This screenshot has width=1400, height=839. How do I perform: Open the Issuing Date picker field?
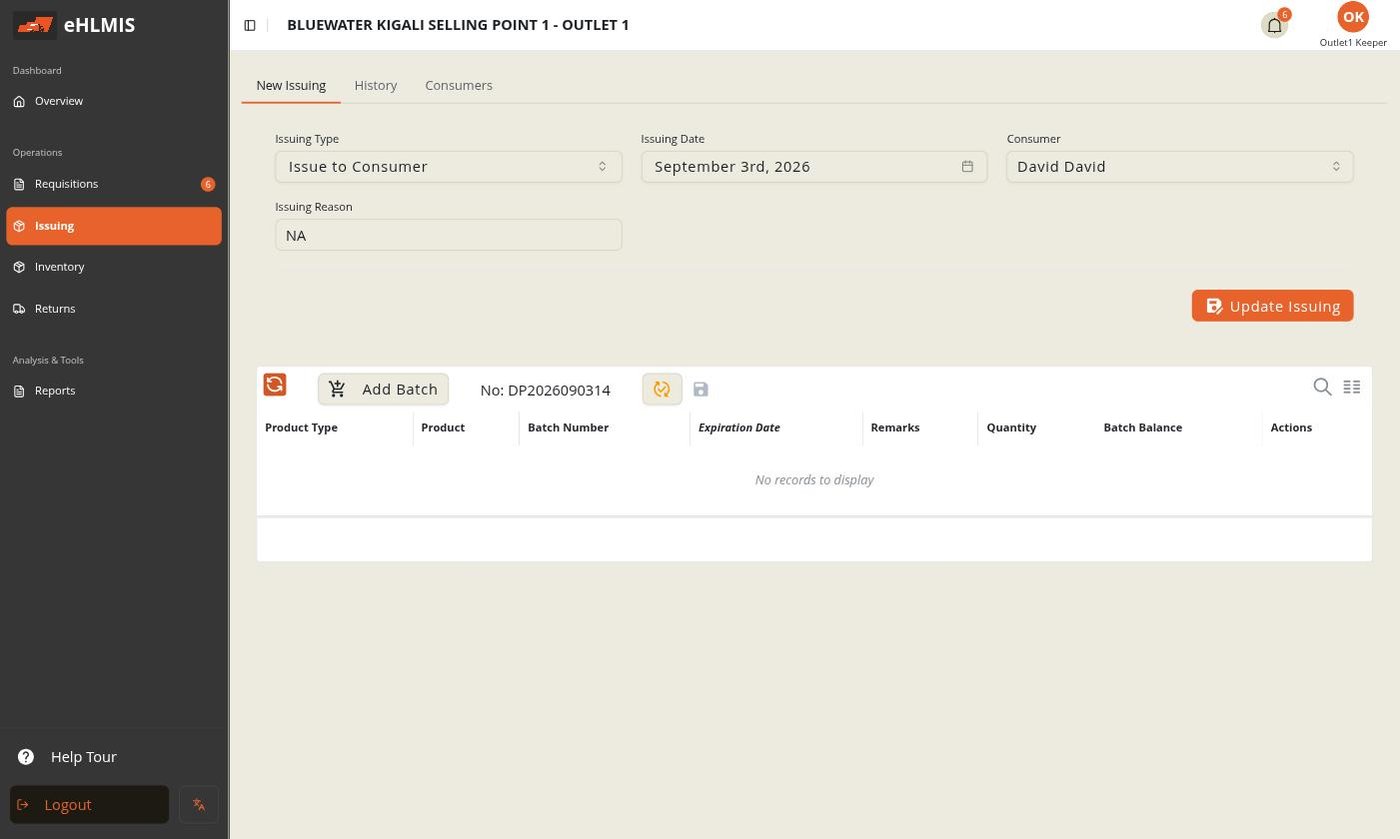point(814,166)
